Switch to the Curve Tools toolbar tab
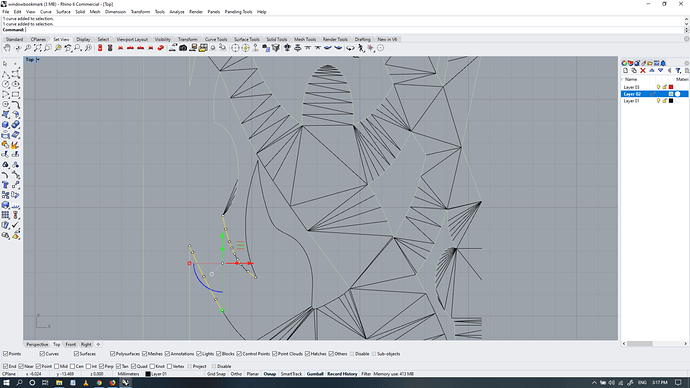 click(x=216, y=39)
